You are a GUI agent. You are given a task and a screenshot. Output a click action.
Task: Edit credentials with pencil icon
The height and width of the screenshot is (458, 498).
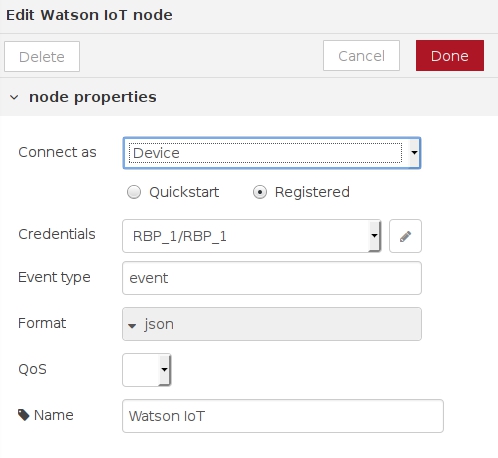tap(405, 236)
